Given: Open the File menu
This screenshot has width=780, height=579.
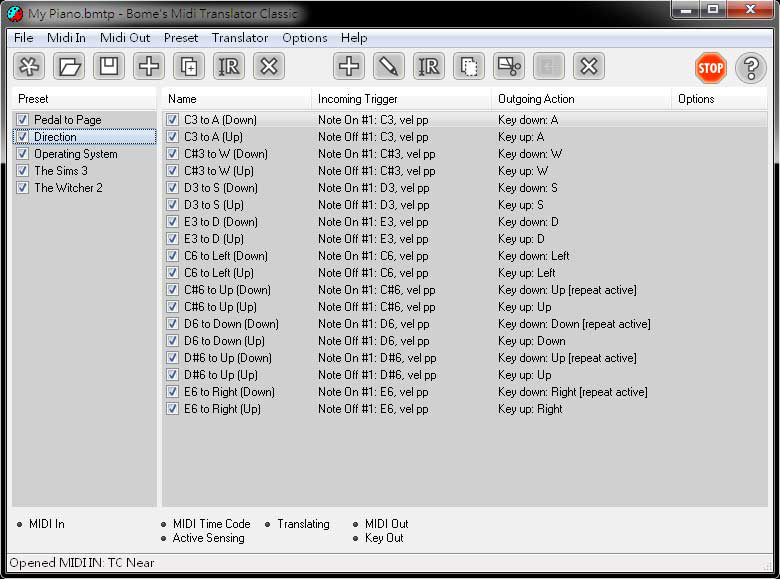Looking at the screenshot, I should click(x=23, y=38).
